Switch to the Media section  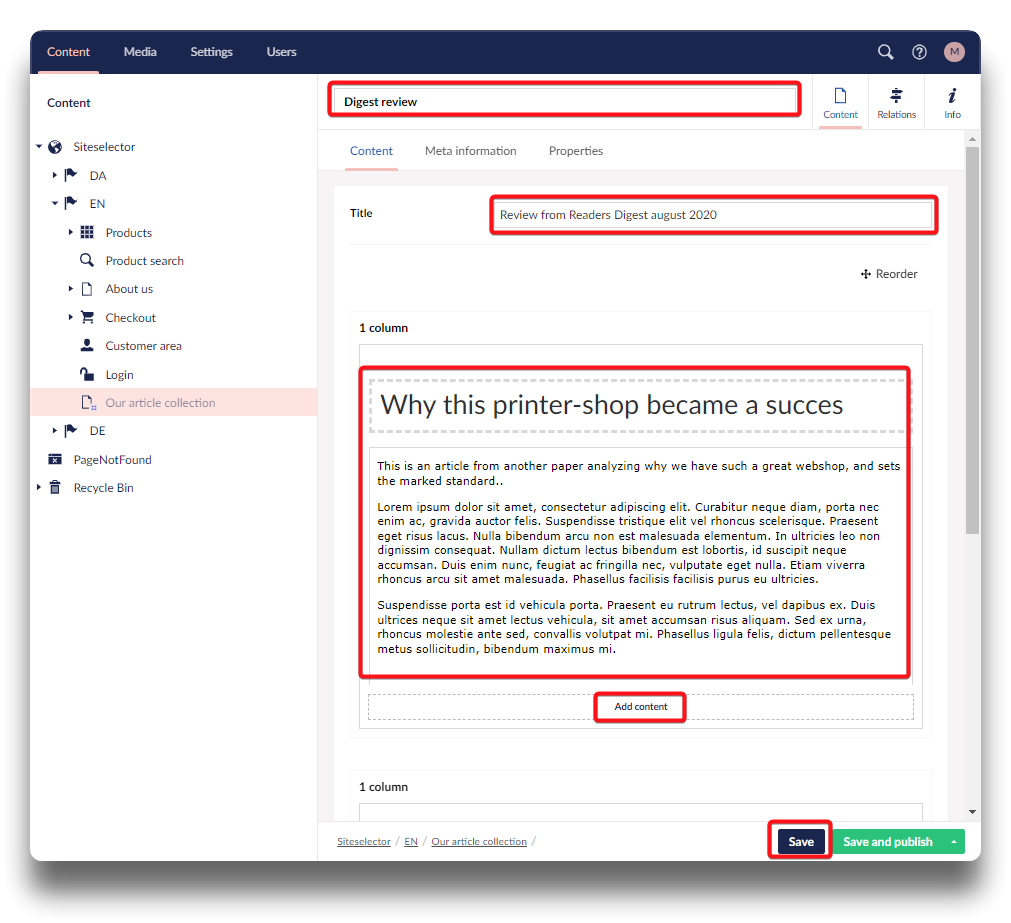pyautogui.click(x=140, y=52)
